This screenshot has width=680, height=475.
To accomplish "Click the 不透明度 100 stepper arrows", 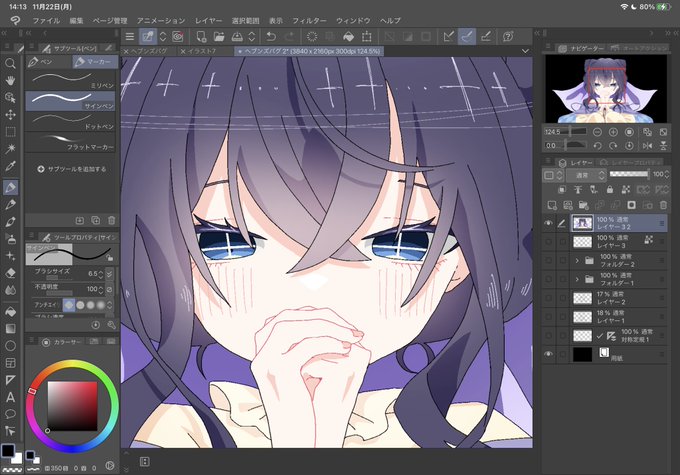I will pos(101,289).
